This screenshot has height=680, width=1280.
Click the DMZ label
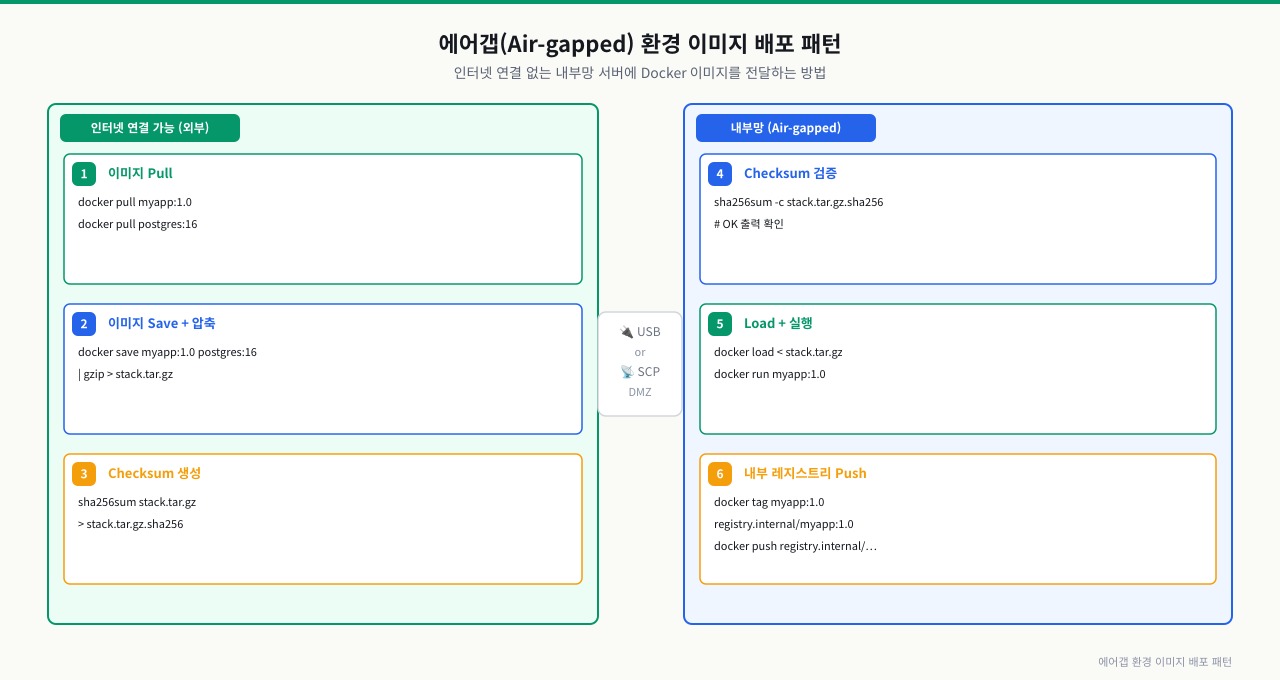point(640,392)
